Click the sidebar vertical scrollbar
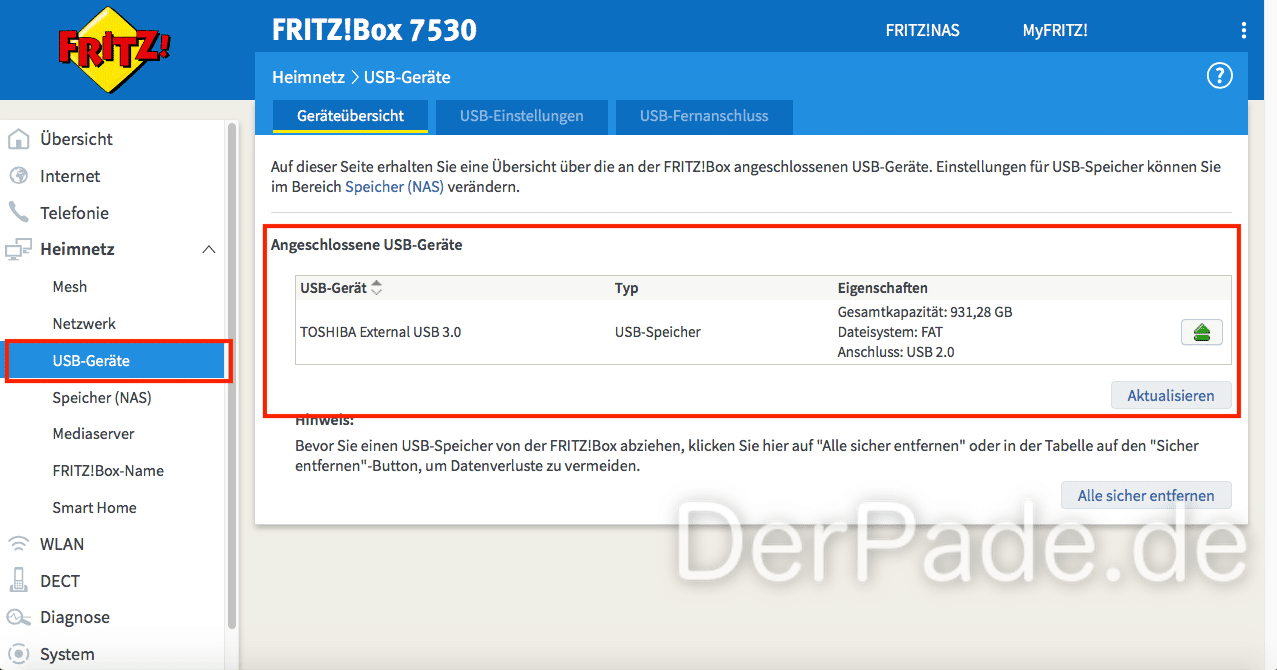The height and width of the screenshot is (670, 1277). click(x=232, y=375)
